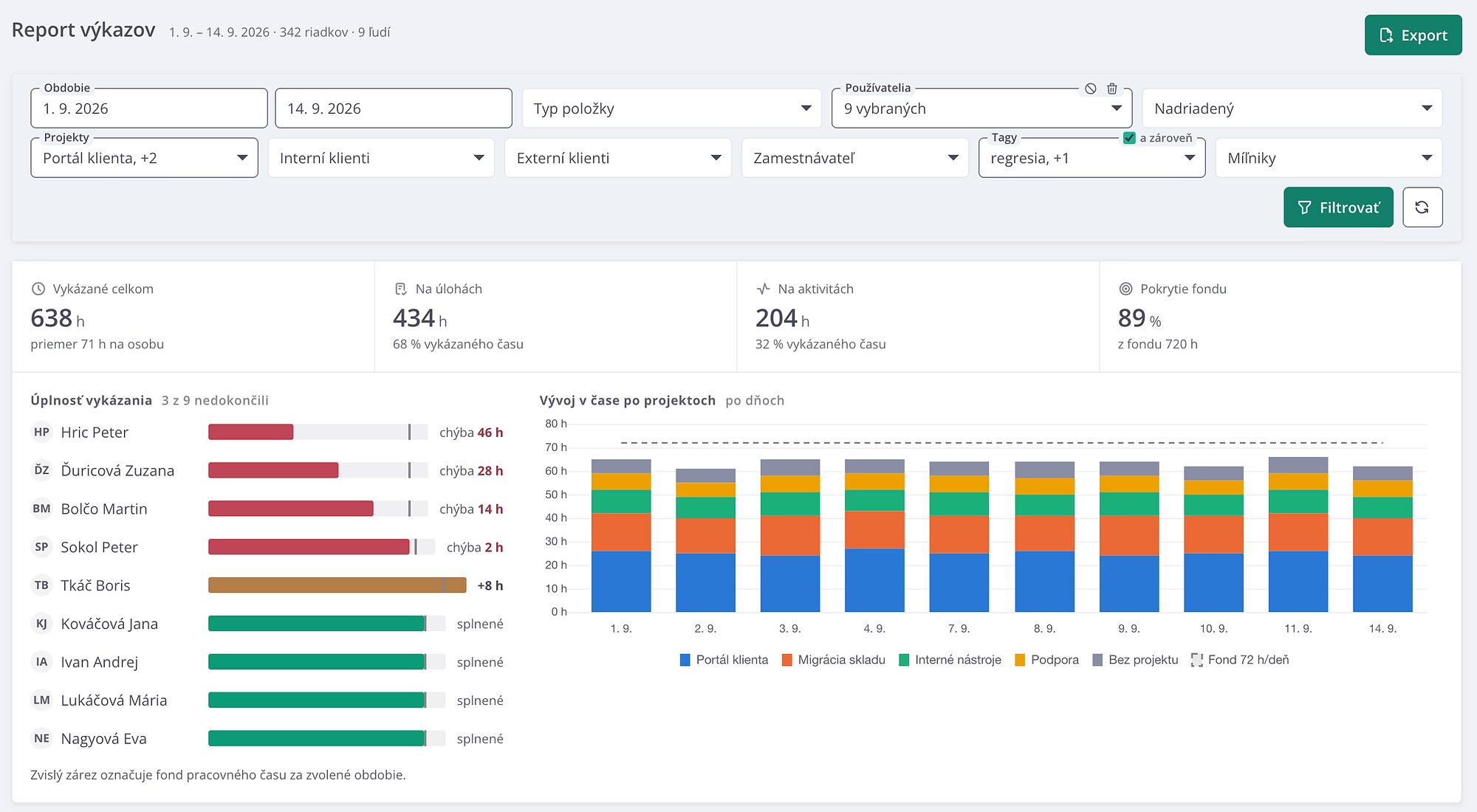Select the IA avatar for Ivan Andrej

pos(42,663)
